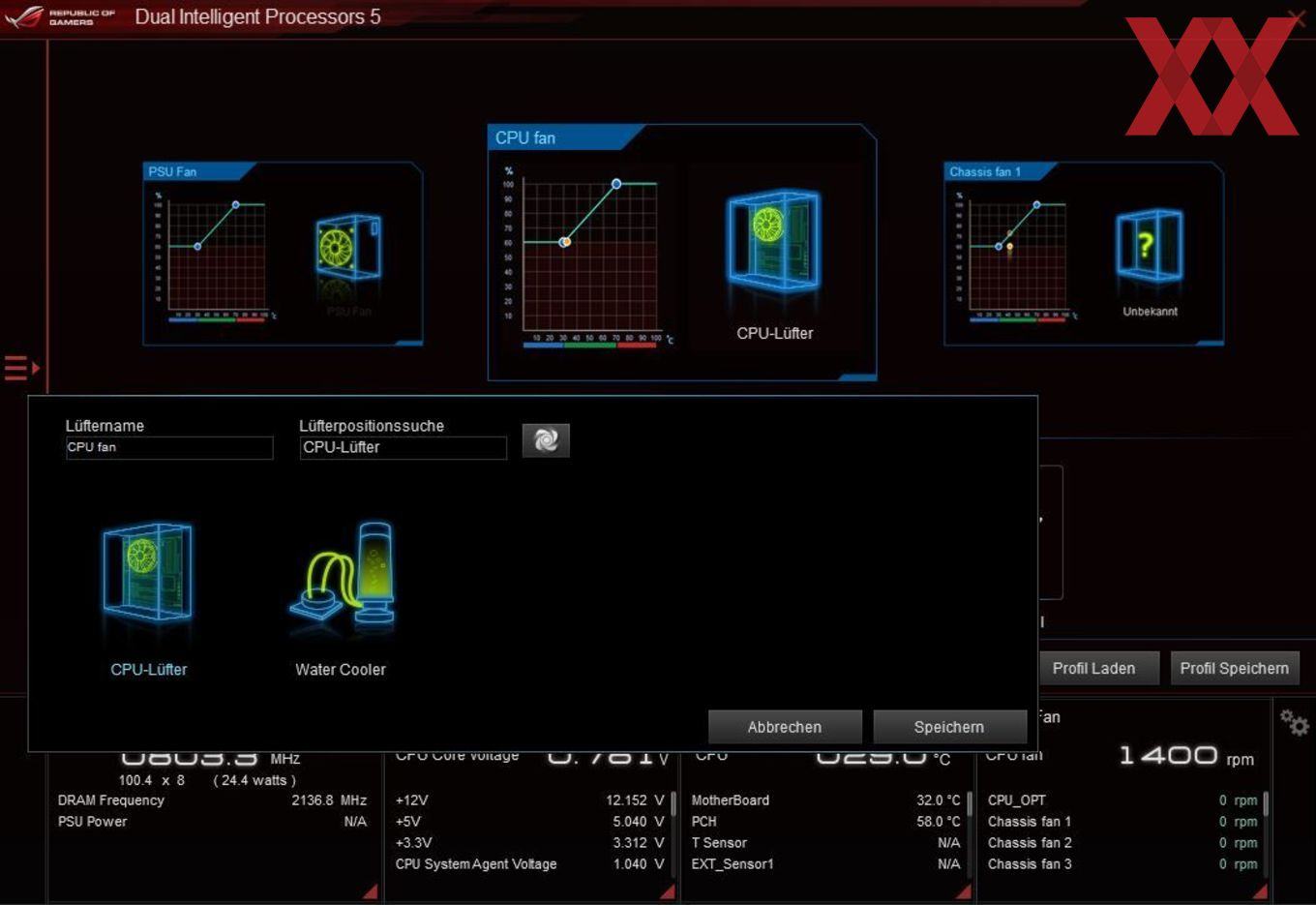Click CPU System Agent Voltage row
The image size is (1316, 905).
pos(530,864)
